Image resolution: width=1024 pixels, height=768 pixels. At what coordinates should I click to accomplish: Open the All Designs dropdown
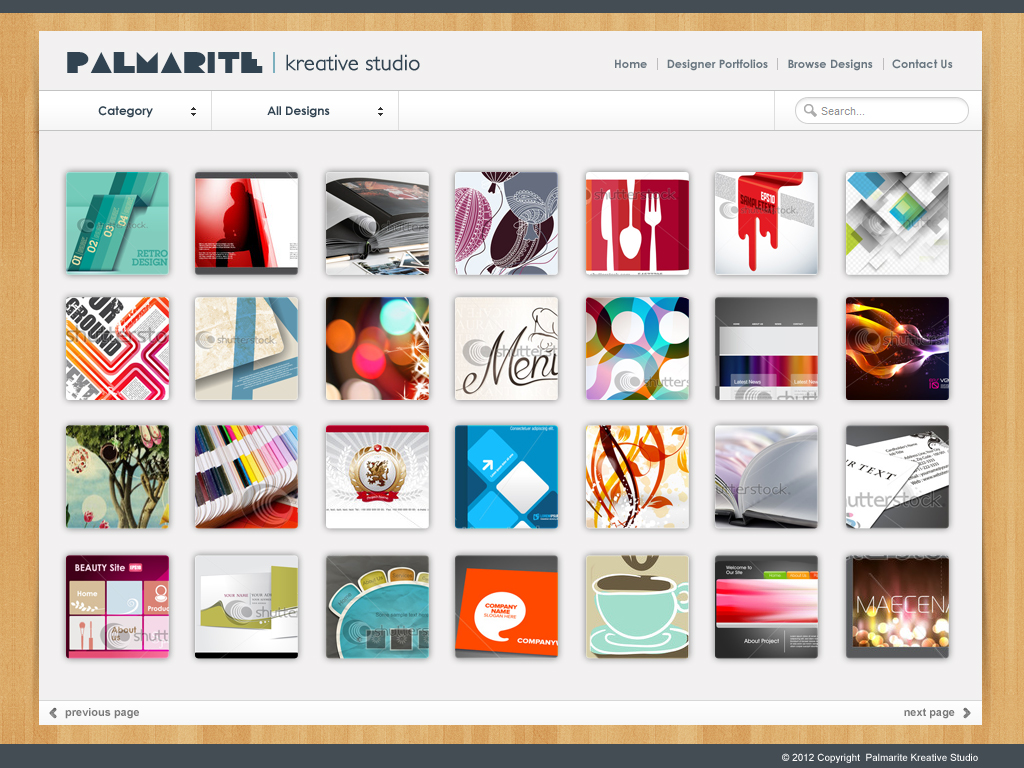pyautogui.click(x=305, y=111)
